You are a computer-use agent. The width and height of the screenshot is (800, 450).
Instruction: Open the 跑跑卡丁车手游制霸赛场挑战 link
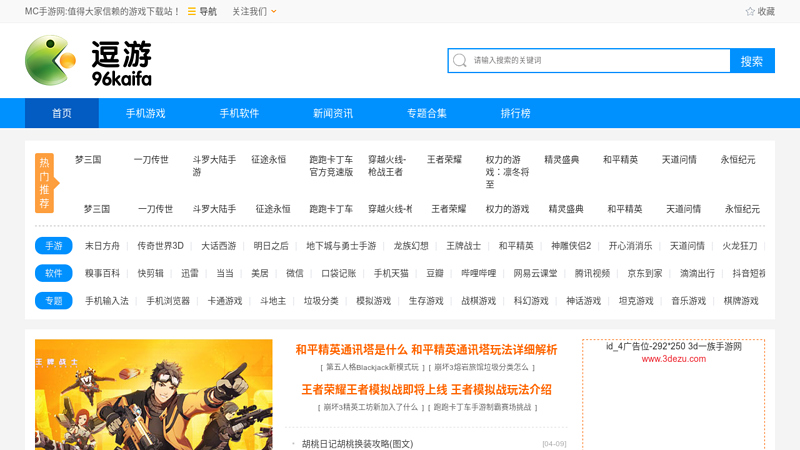click(483, 407)
